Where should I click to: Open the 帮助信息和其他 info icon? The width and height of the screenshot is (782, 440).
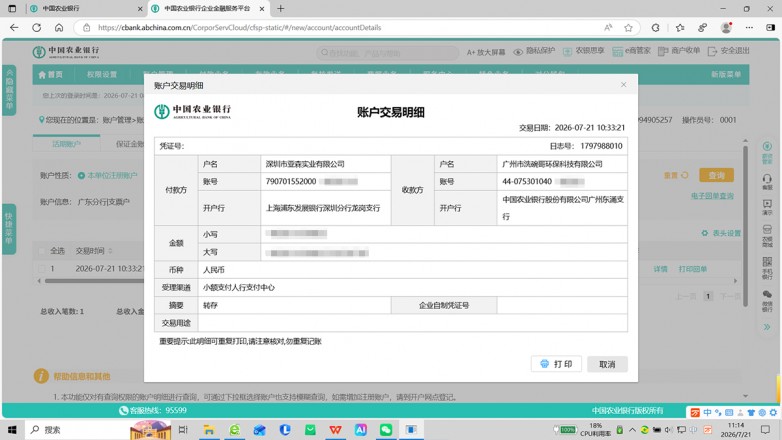coord(41,376)
